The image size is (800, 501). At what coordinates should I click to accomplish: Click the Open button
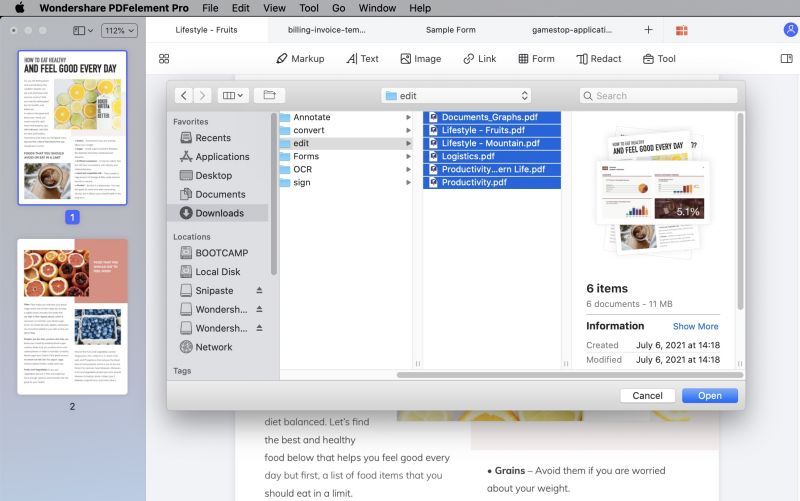710,395
